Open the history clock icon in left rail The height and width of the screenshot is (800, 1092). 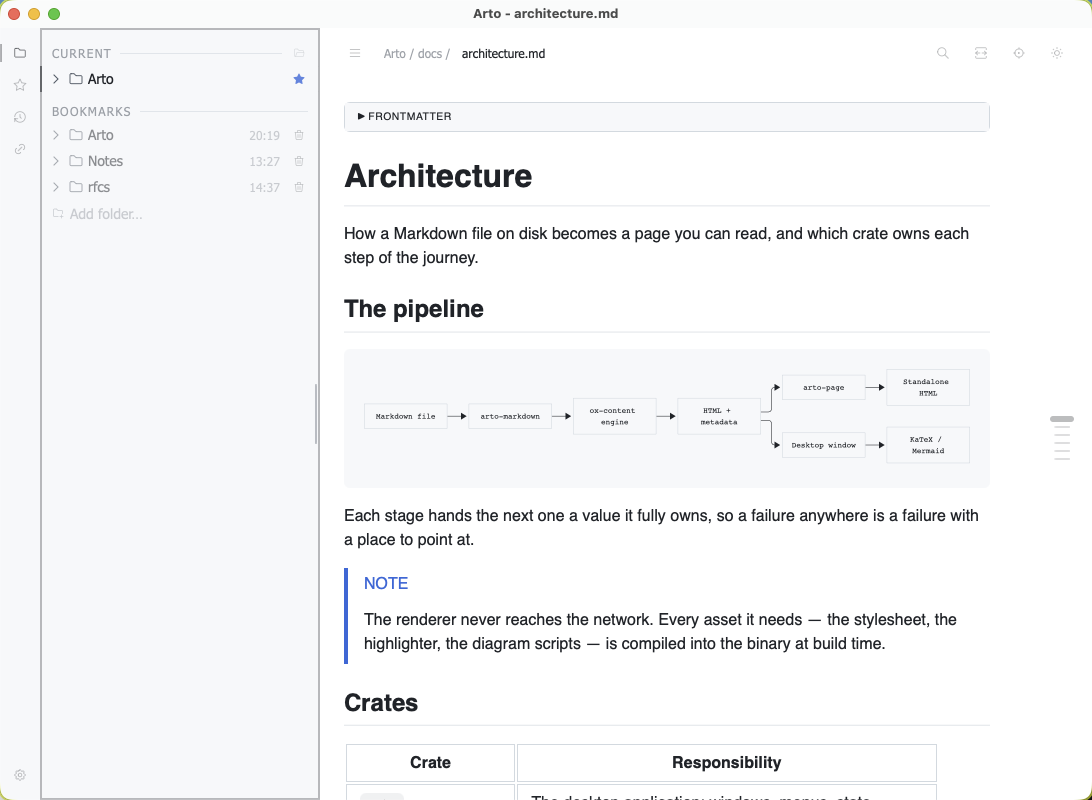(20, 117)
